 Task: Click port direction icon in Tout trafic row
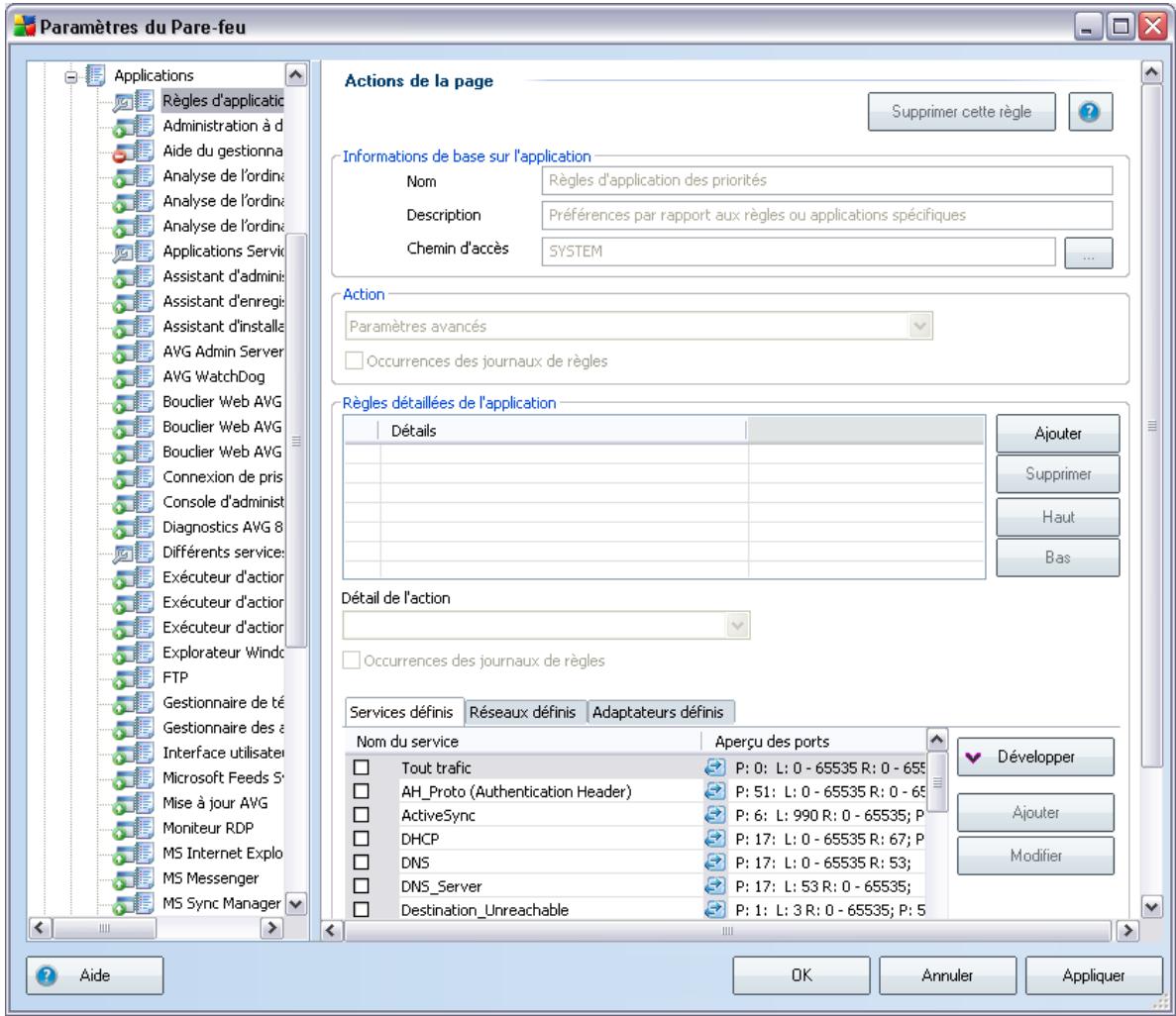[x=714, y=767]
